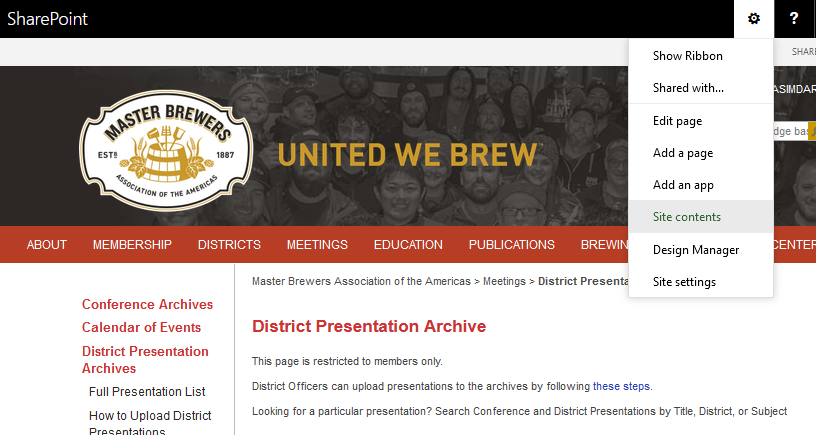Click the 'these steps' hyperlink
Image resolution: width=816 pixels, height=435 pixels.
pyautogui.click(x=621, y=386)
